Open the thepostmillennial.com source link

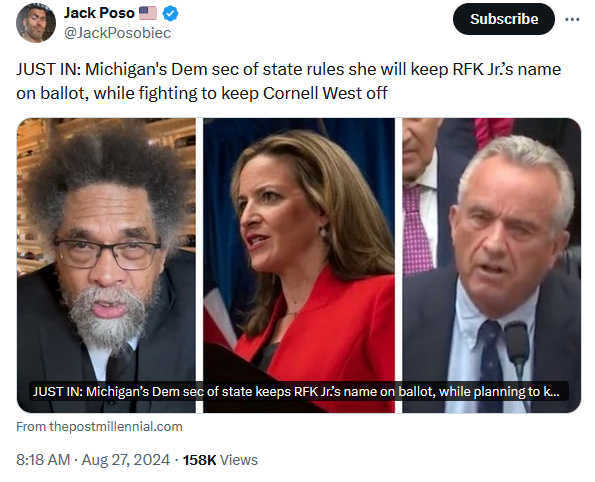pyautogui.click(x=116, y=427)
